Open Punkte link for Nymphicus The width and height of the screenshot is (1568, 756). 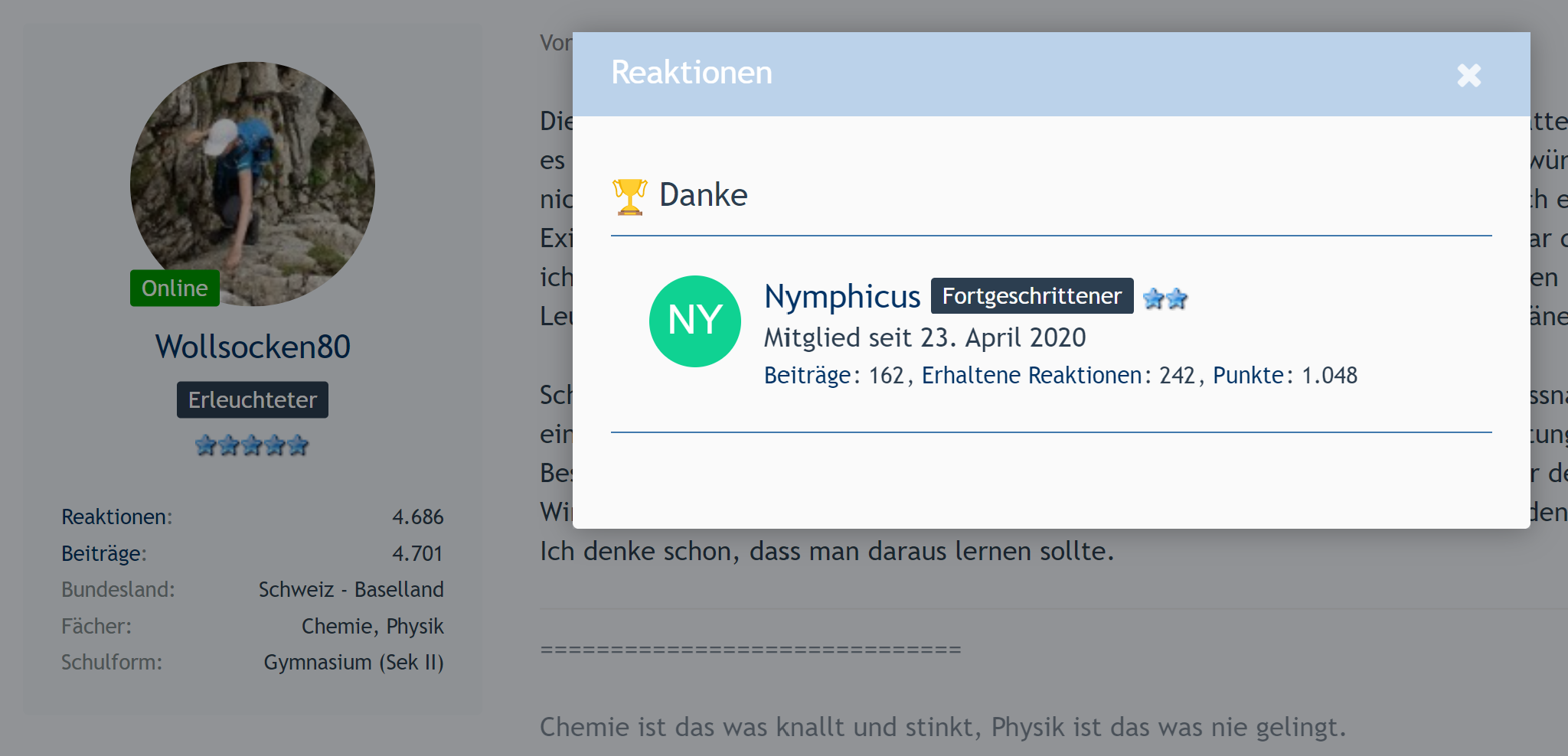(1248, 376)
